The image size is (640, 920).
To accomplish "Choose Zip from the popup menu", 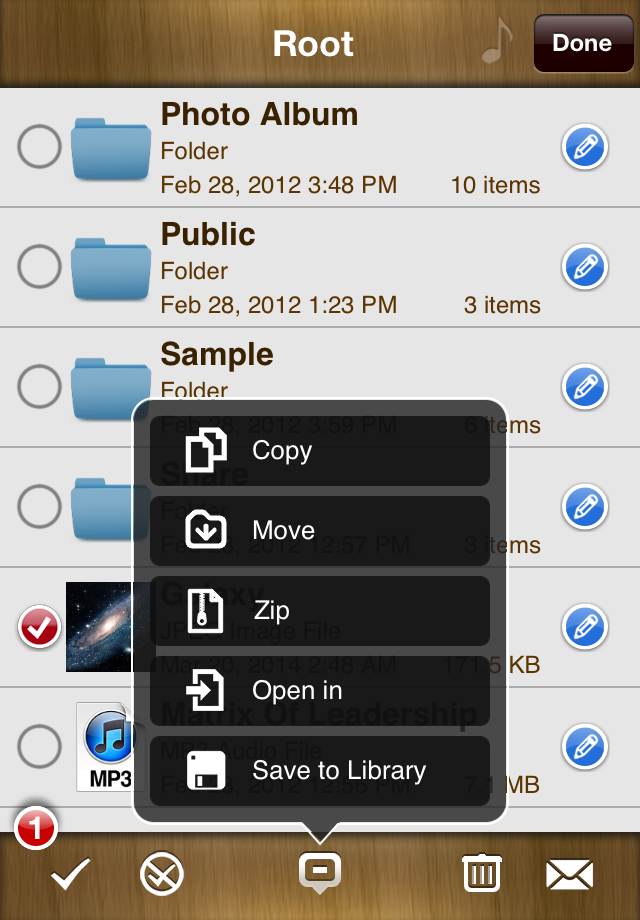I will (320, 610).
